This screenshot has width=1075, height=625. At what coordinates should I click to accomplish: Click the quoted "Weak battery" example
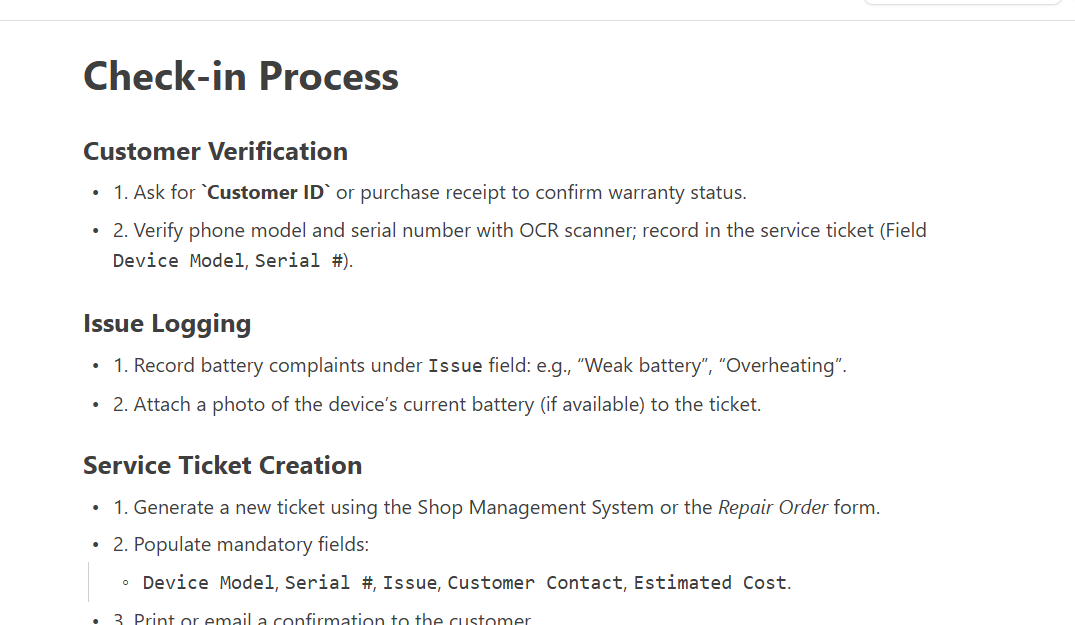644,366
